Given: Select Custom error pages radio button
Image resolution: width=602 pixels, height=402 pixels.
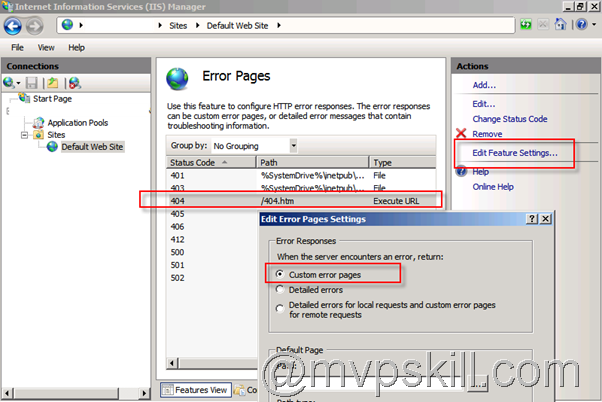Looking at the screenshot, I should click(280, 274).
